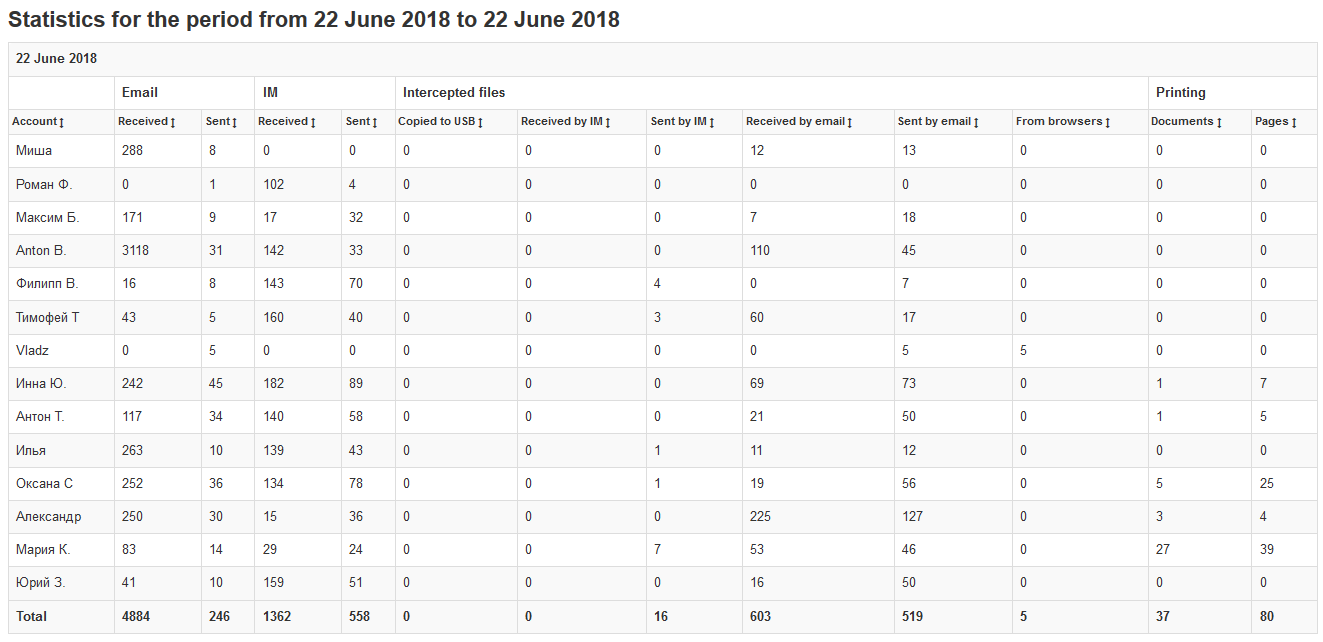
Task: Click Anton B.'s 3118 received emails value
Action: point(133,251)
